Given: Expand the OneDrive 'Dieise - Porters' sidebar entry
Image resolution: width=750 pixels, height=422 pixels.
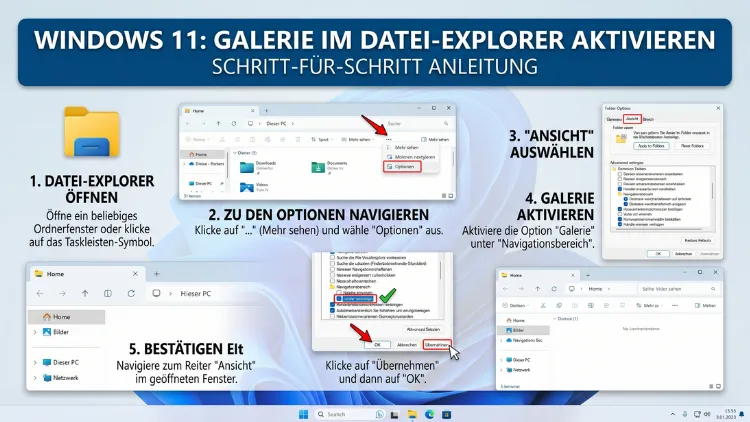Looking at the screenshot, I should coord(184,164).
